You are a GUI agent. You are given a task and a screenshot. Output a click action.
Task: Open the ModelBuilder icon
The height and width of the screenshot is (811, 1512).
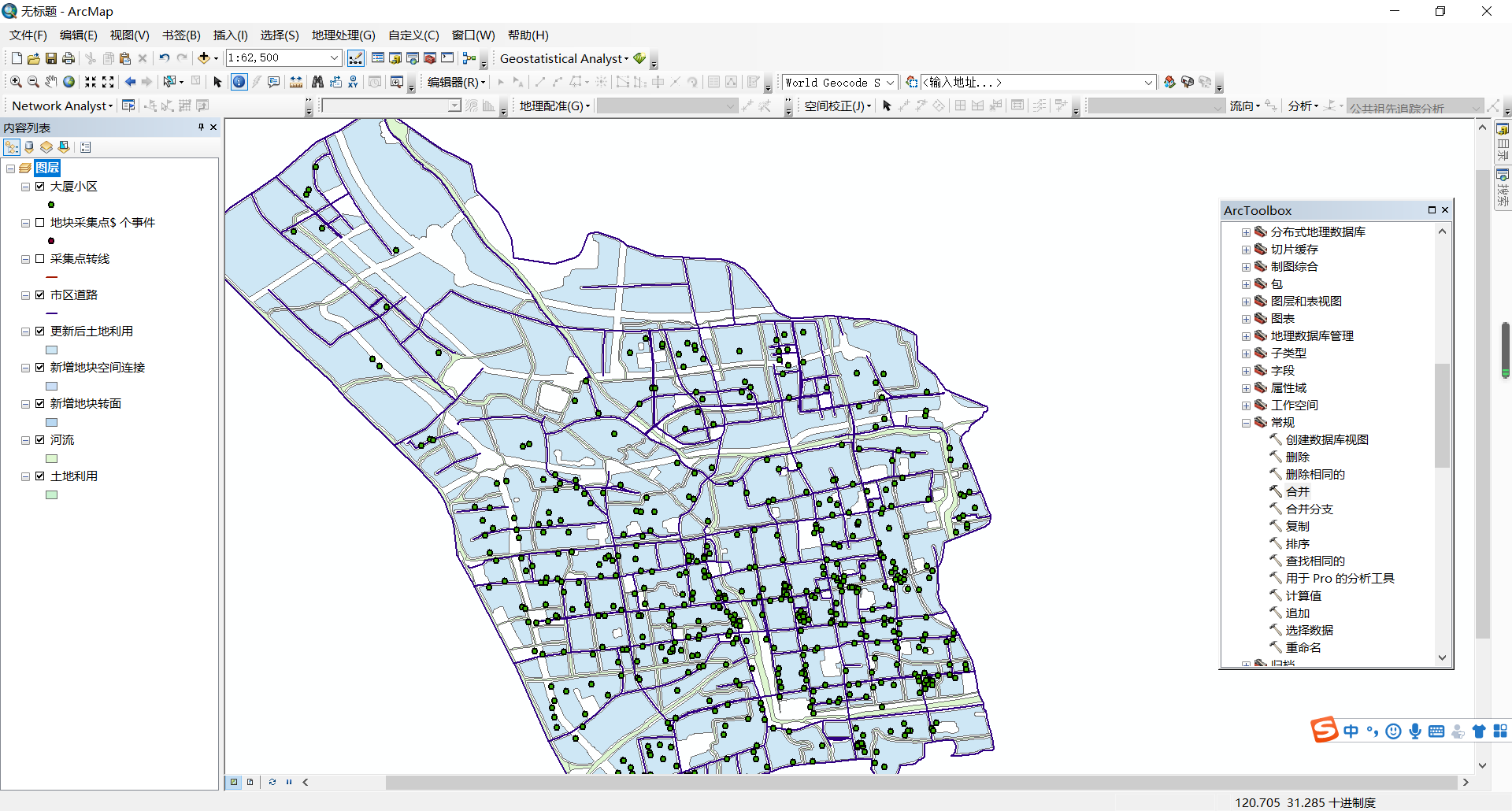pos(469,58)
